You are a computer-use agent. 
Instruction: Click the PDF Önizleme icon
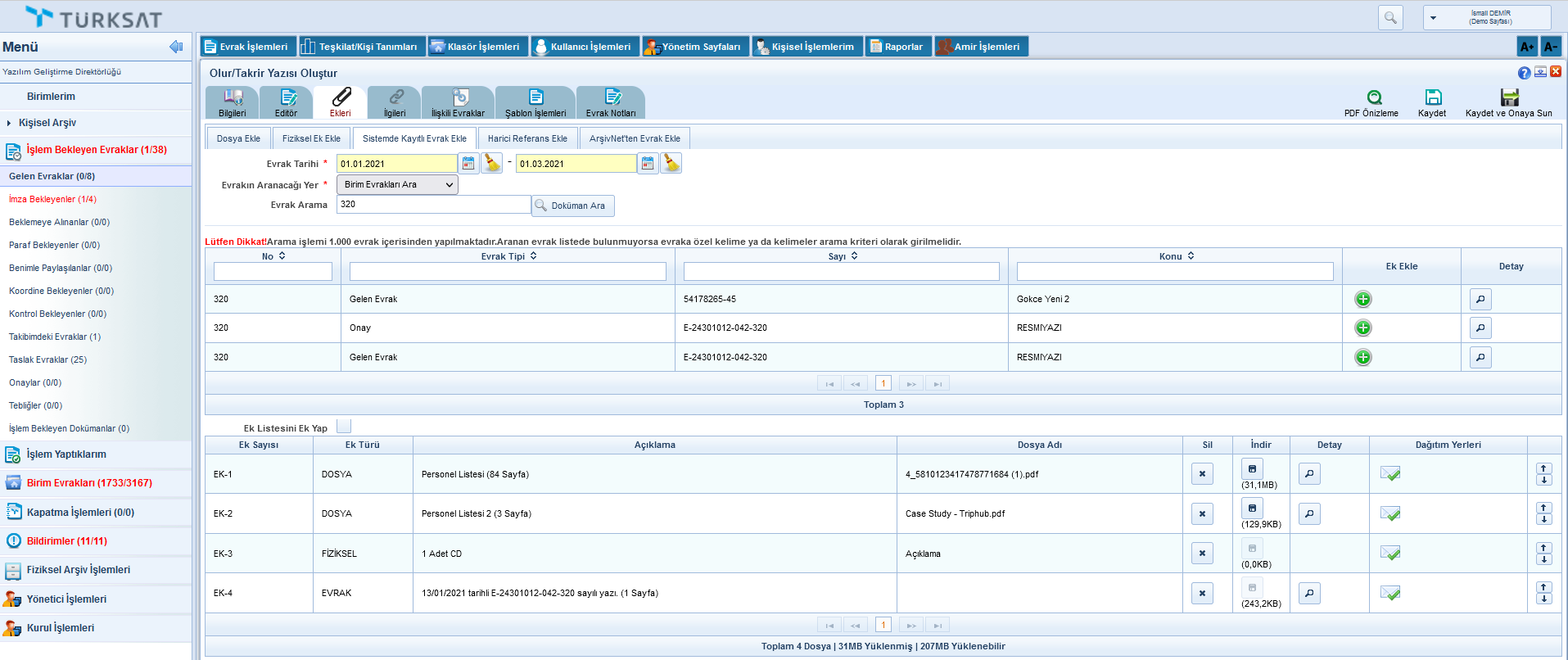point(1374,97)
